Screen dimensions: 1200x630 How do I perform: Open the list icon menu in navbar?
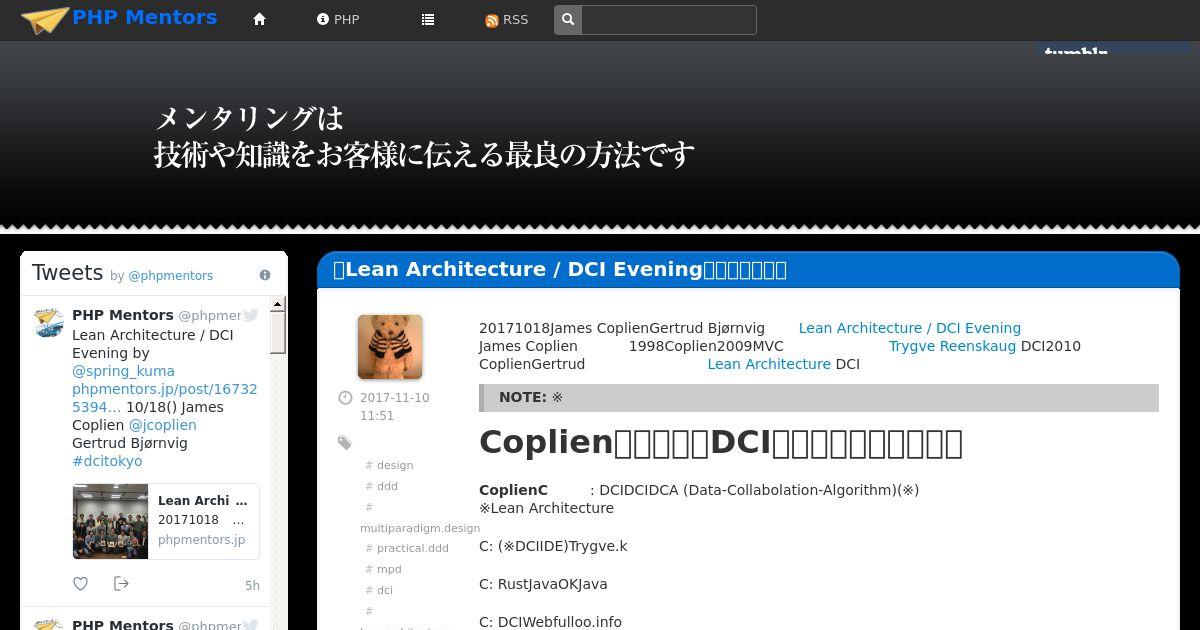(428, 20)
